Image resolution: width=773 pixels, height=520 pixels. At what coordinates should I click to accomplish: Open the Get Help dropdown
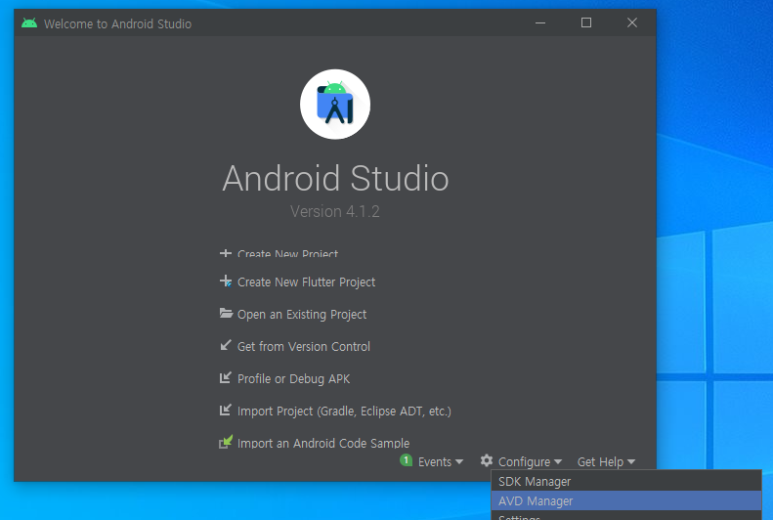pos(606,462)
